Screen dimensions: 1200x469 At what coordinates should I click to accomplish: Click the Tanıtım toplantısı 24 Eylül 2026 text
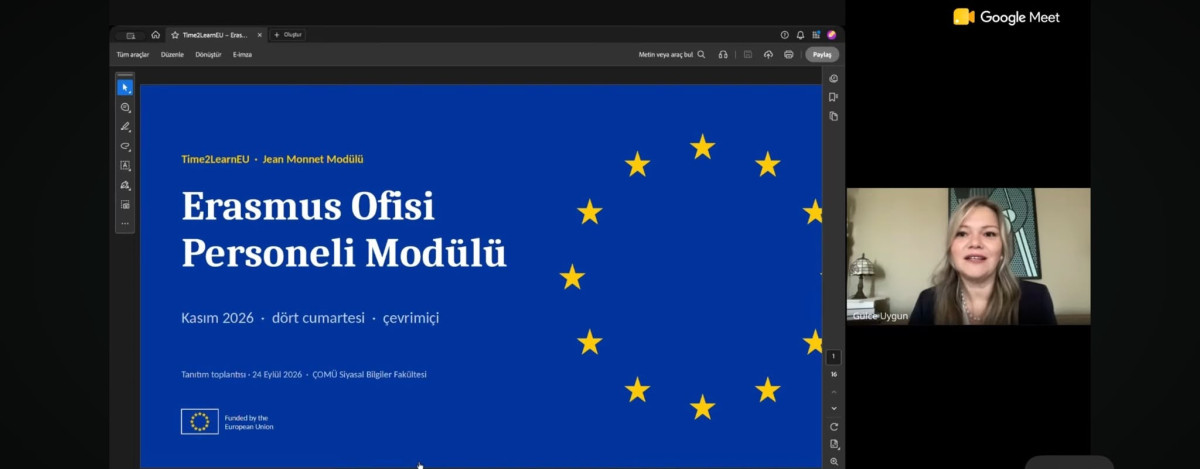304,375
